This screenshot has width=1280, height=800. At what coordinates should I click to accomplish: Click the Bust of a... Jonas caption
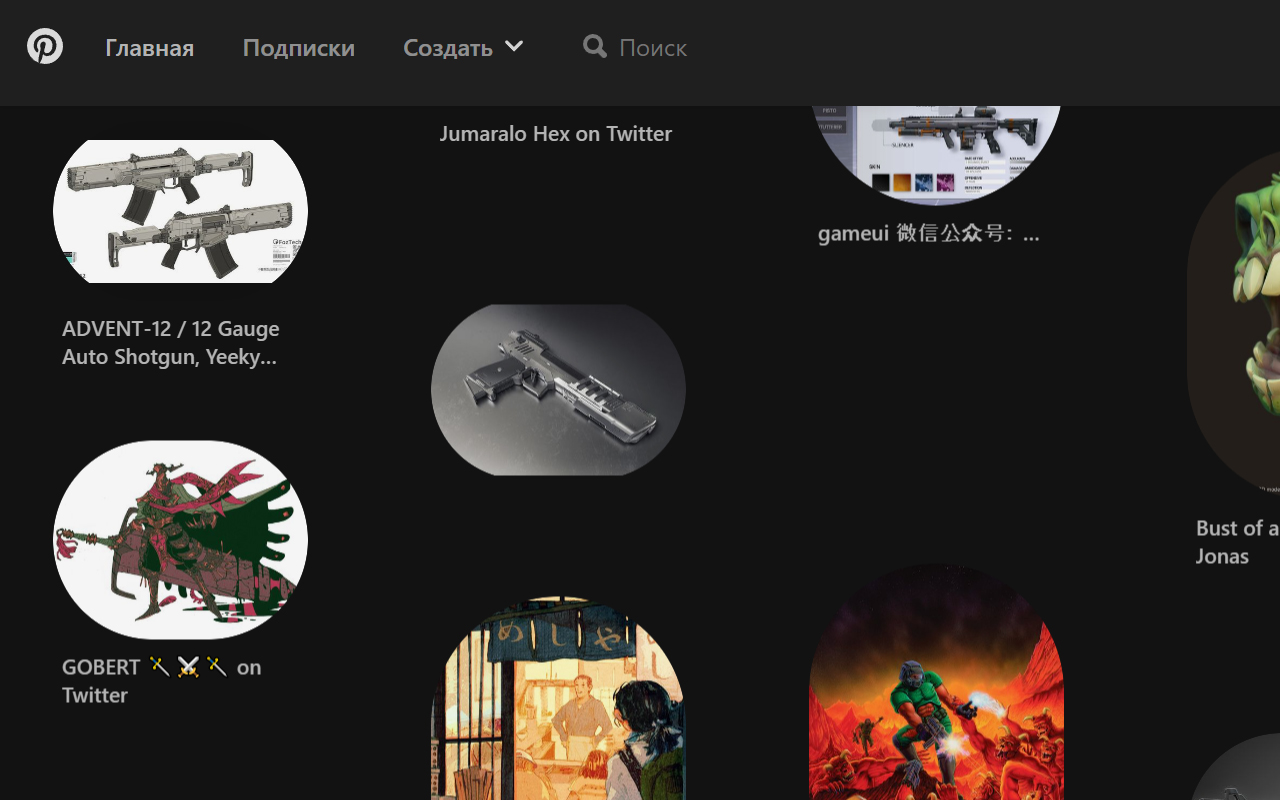1237,542
